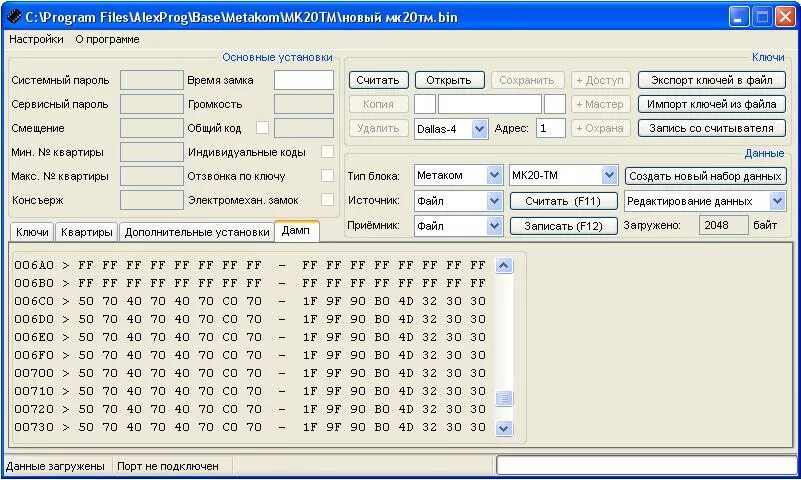Select the Дамп tab
The height and width of the screenshot is (480, 801).
[296, 230]
